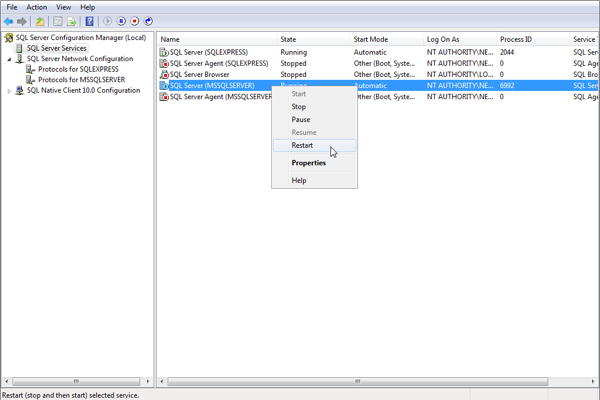
Task: Click the Protocols for SQLEXPRESS icon
Action: tap(31, 69)
